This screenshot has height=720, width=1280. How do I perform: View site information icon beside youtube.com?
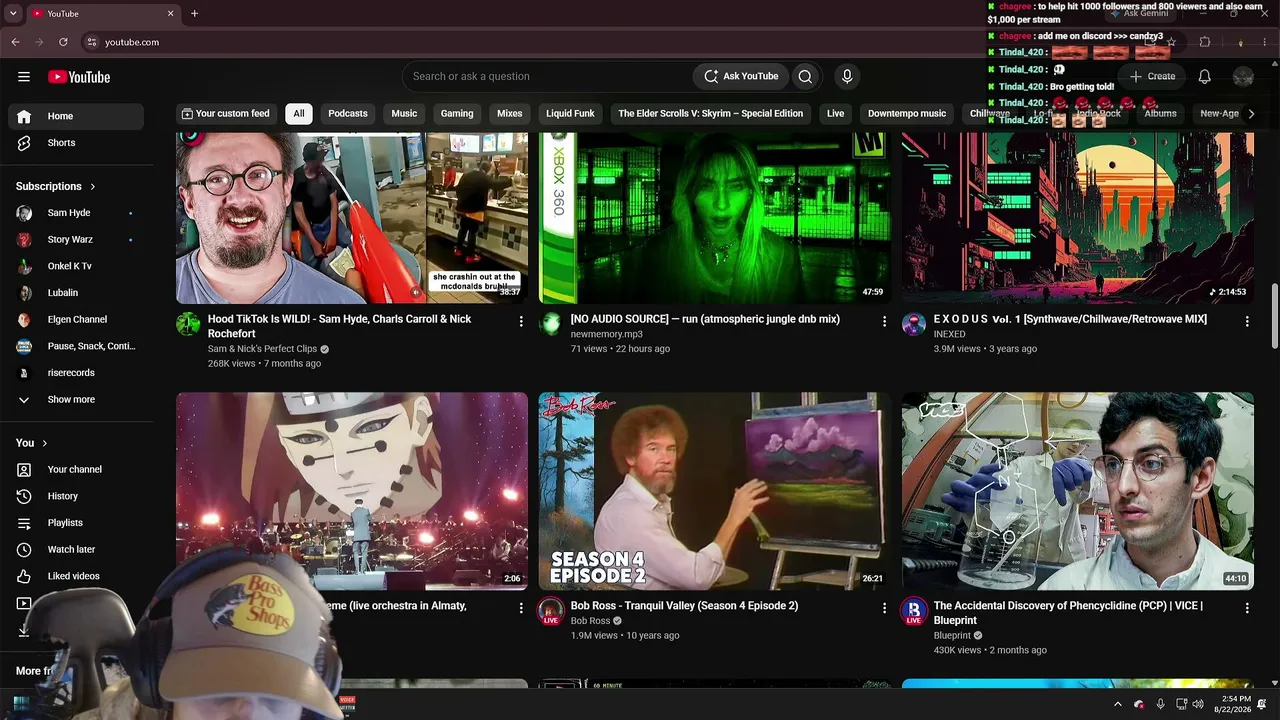(91, 42)
